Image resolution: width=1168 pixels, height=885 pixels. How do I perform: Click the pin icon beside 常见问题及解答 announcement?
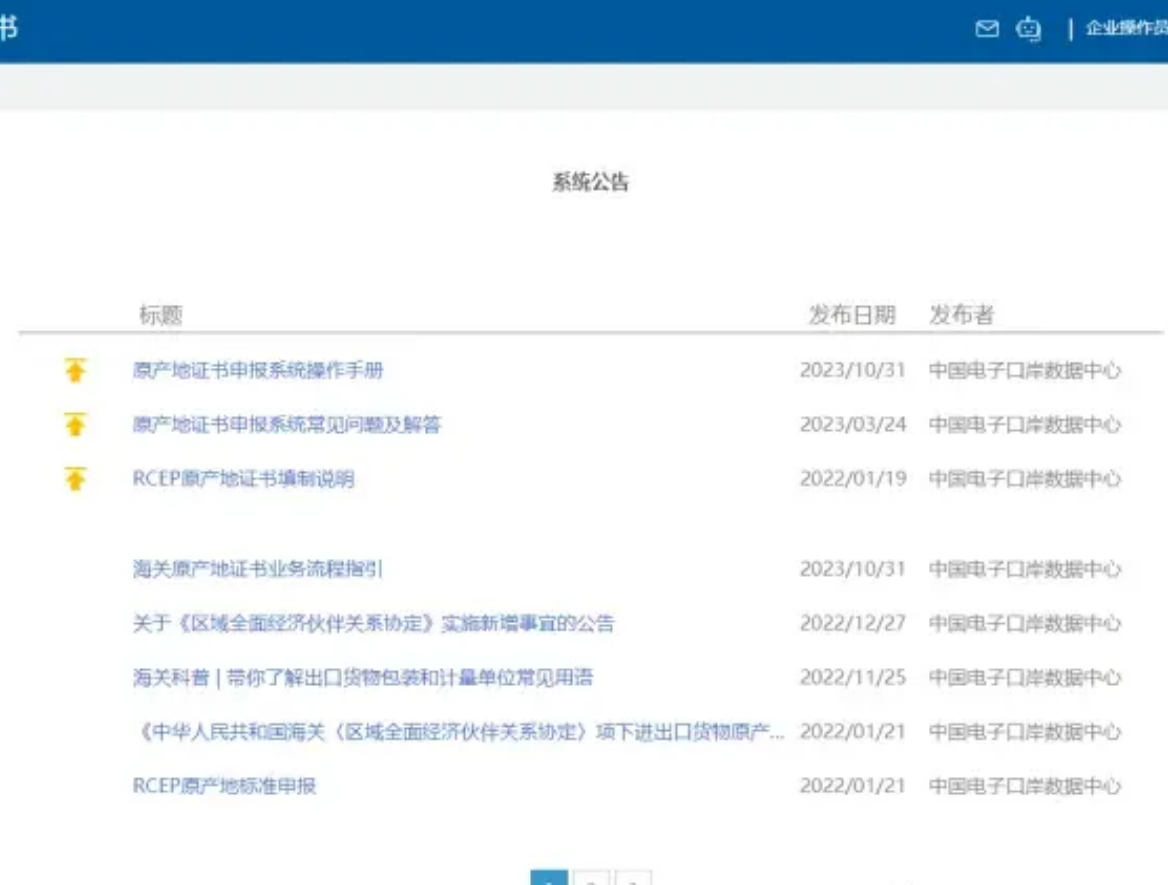click(75, 423)
